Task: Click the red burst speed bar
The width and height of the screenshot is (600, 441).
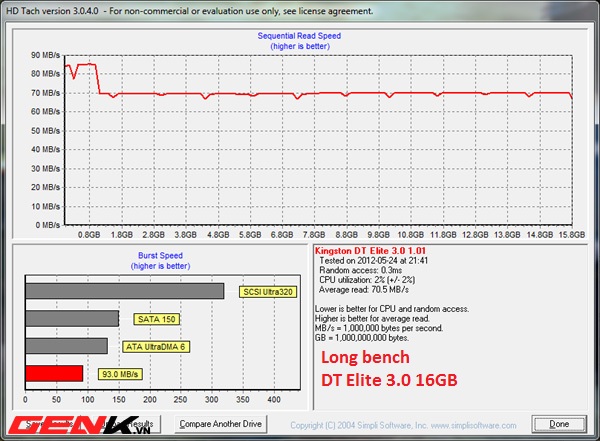Action: click(x=54, y=374)
